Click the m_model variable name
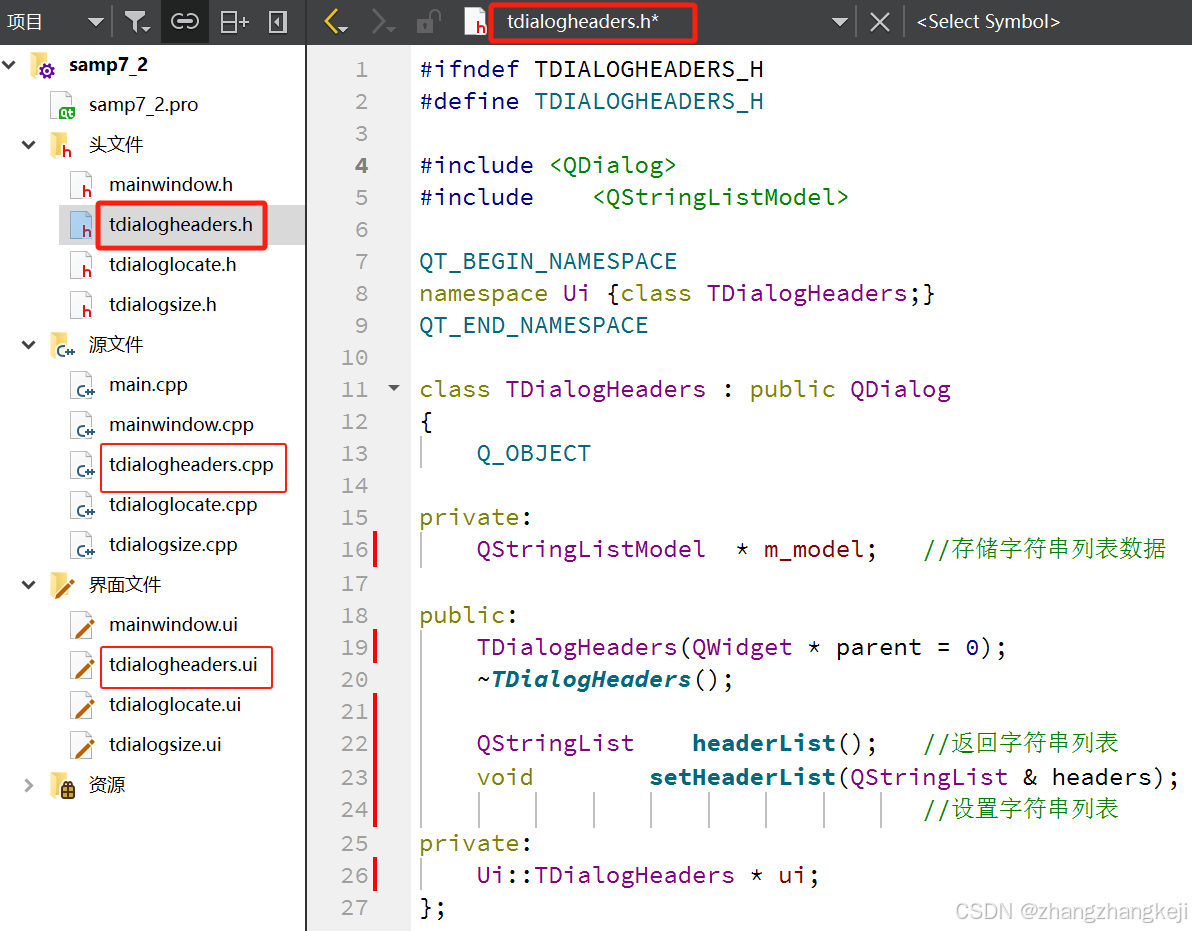This screenshot has height=931, width=1192. pyautogui.click(x=812, y=549)
